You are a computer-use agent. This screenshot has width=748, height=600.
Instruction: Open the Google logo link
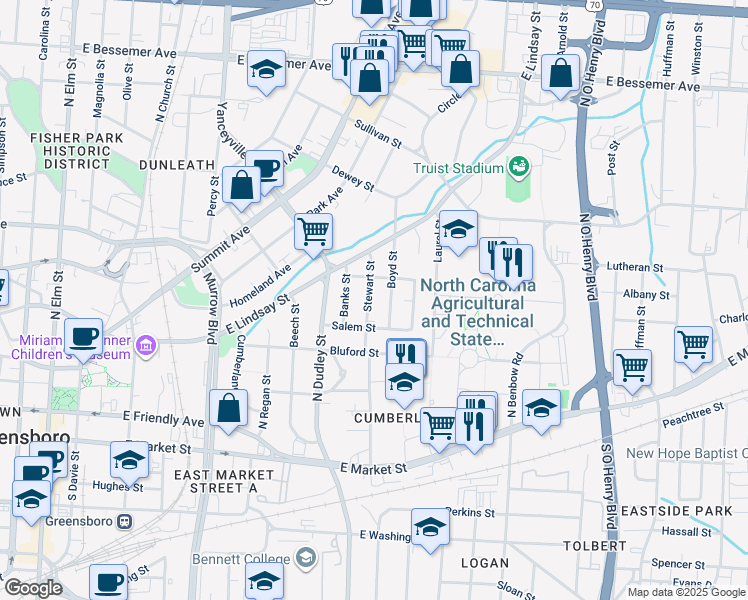point(33,588)
